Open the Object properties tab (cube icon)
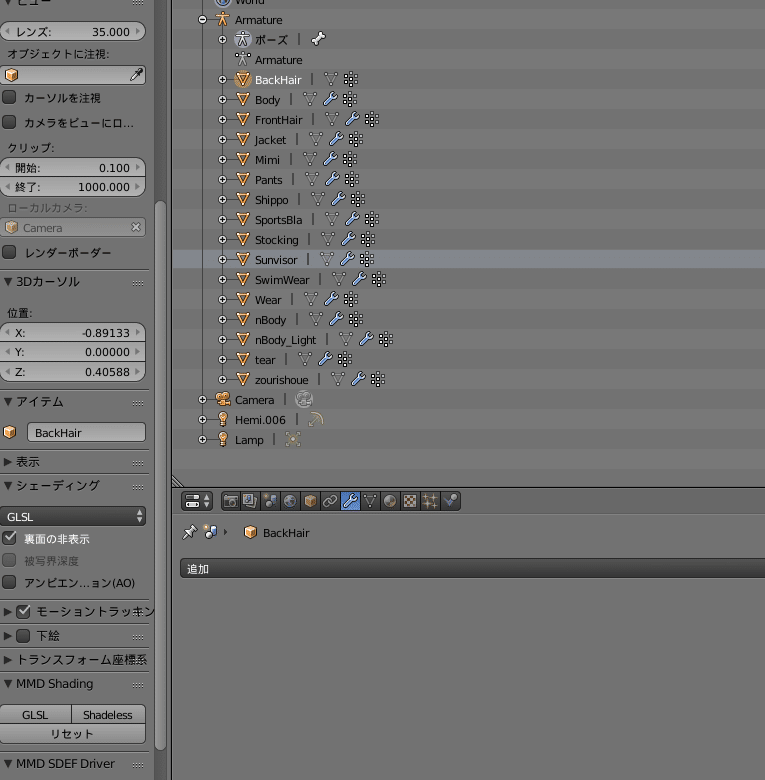 tap(310, 501)
